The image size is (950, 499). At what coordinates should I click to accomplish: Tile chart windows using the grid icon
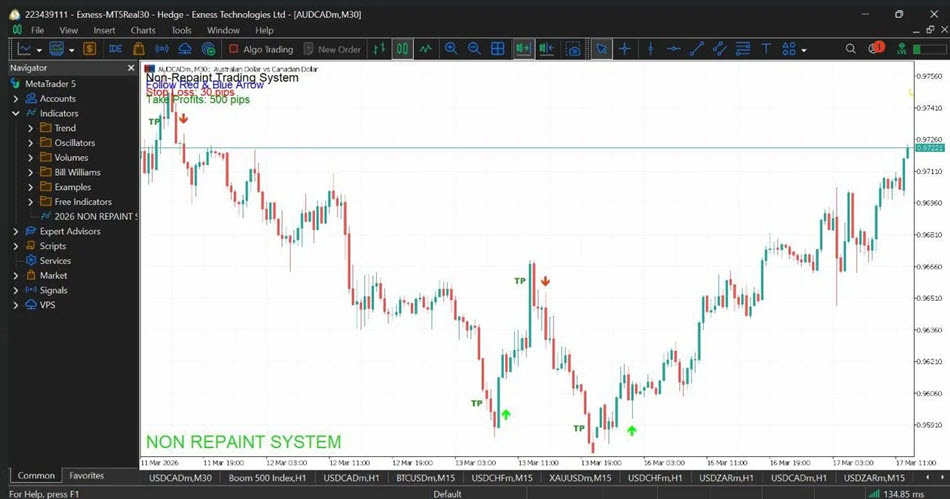point(497,49)
